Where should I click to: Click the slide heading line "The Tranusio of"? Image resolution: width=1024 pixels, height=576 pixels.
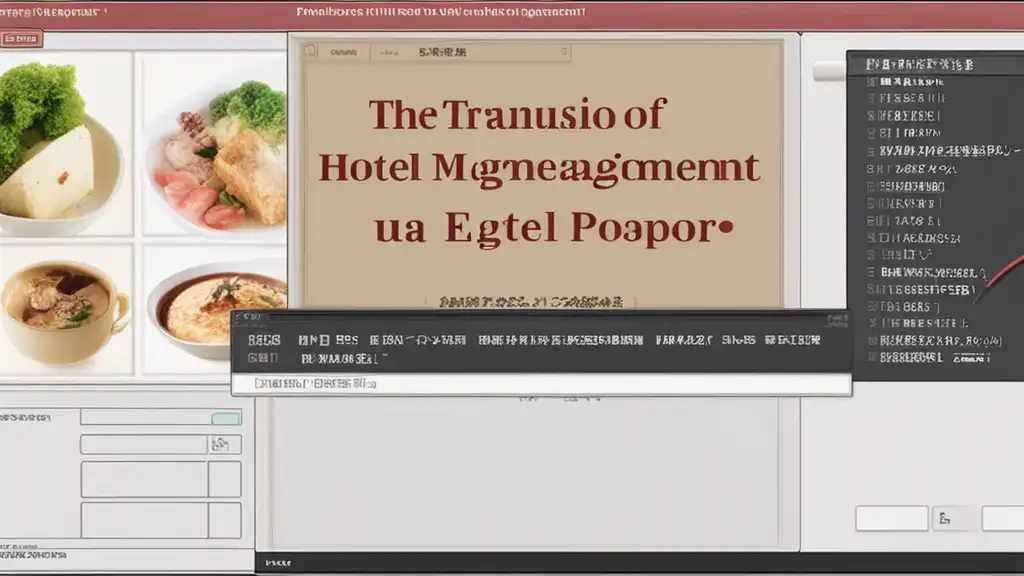pyautogui.click(x=517, y=115)
